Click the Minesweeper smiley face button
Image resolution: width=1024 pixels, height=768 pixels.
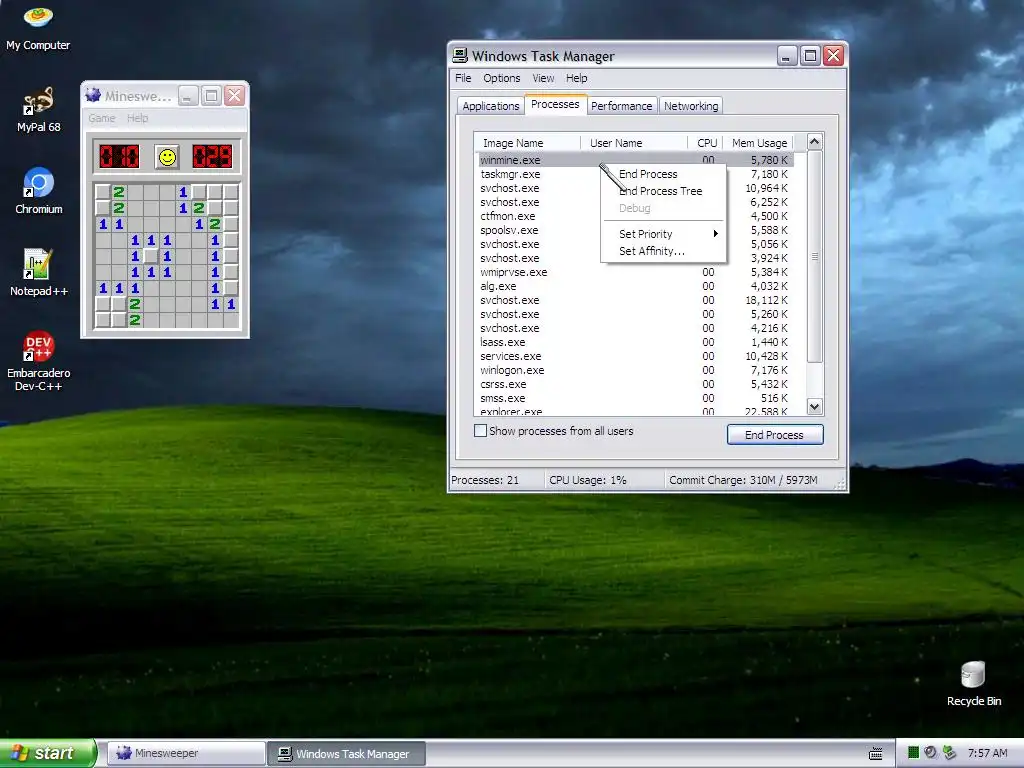pos(167,157)
